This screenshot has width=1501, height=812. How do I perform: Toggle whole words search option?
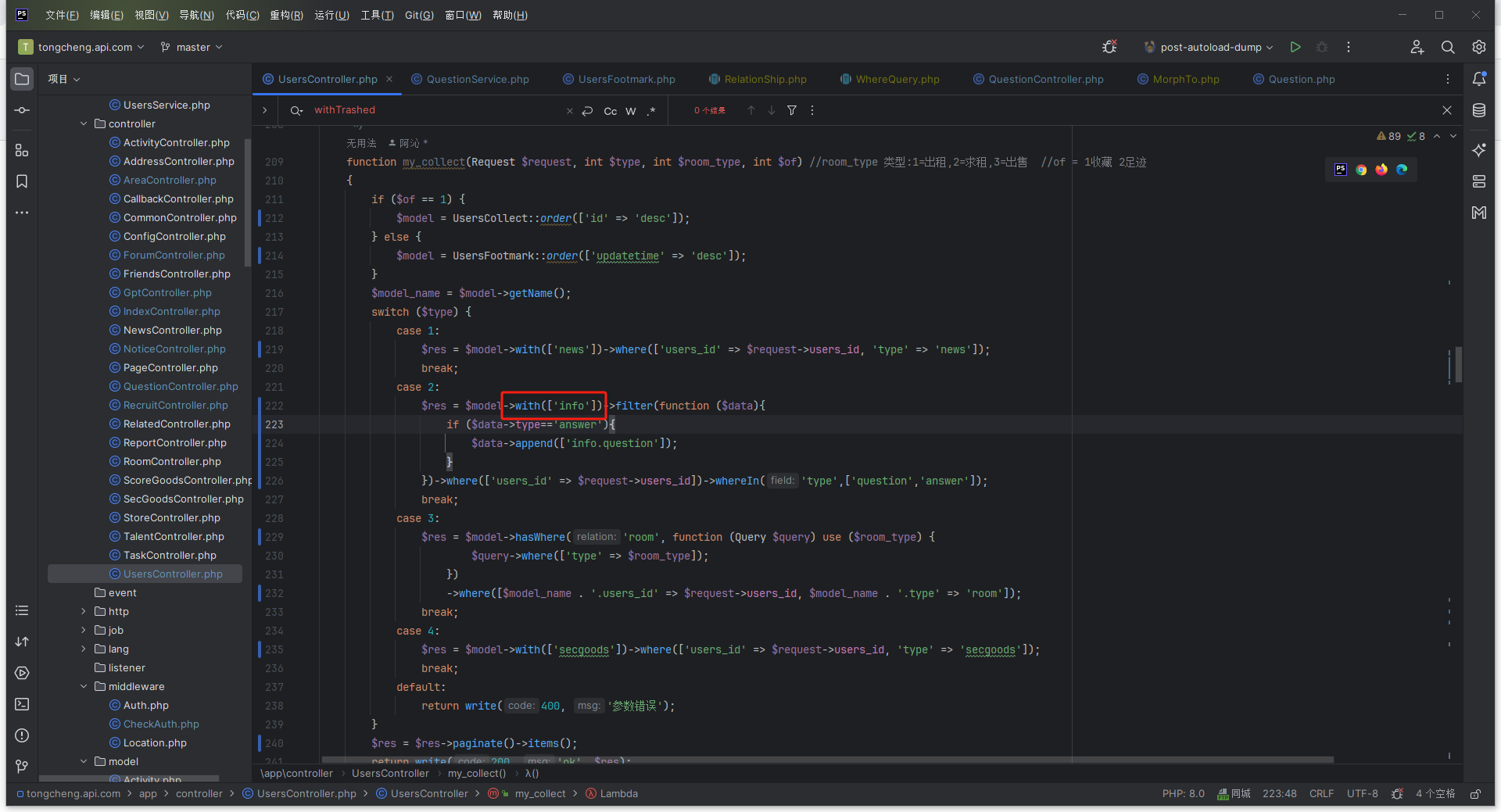631,111
